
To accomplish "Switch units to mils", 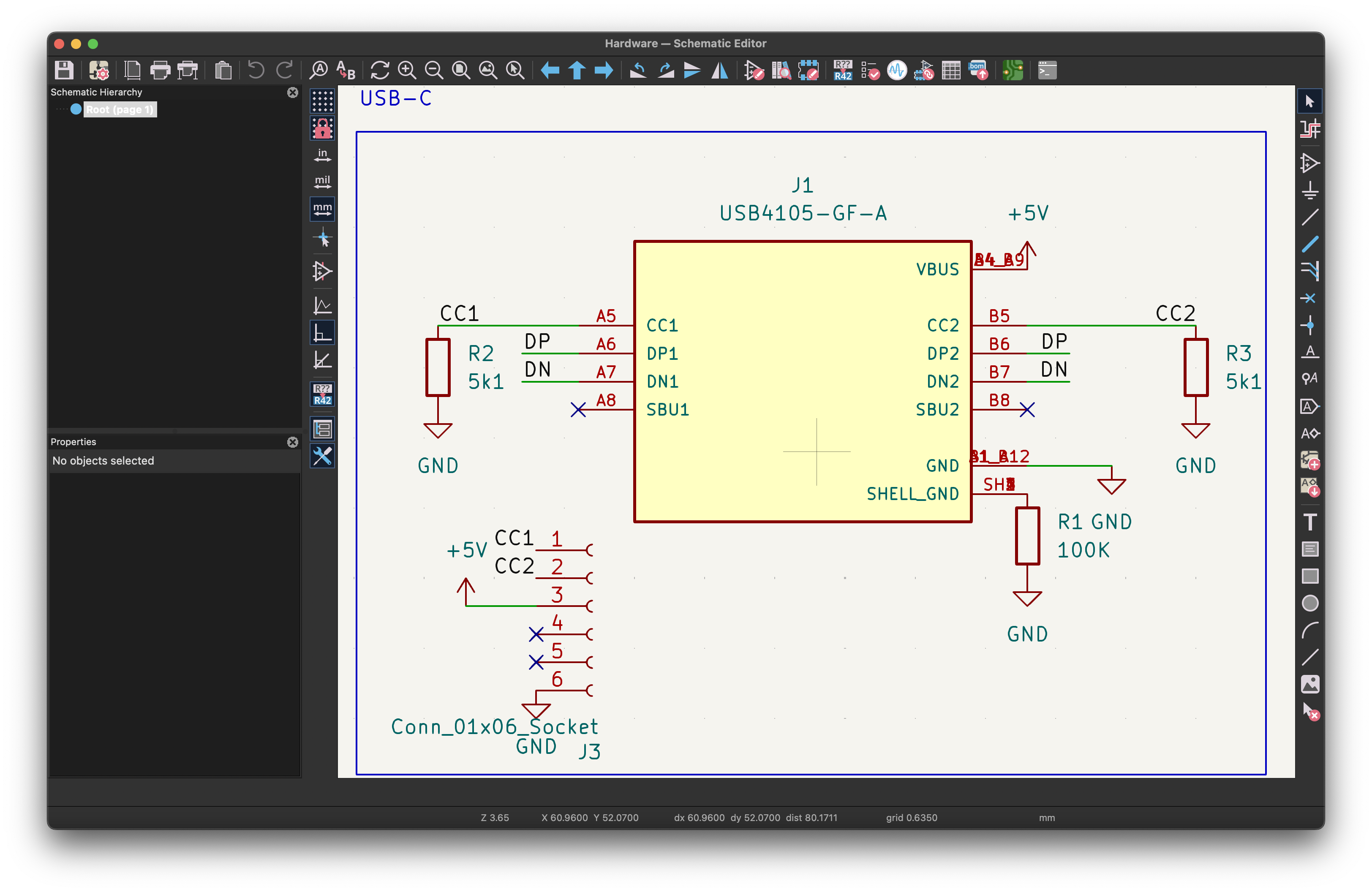I will click(322, 182).
